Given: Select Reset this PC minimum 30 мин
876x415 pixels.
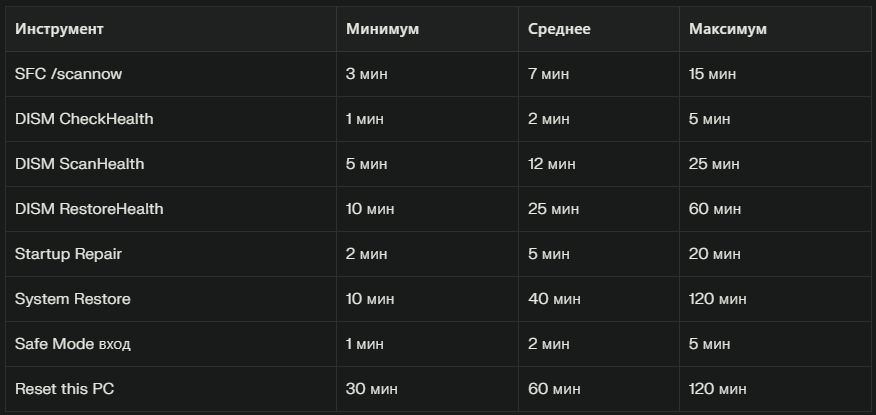Looking at the screenshot, I should click(372, 389).
